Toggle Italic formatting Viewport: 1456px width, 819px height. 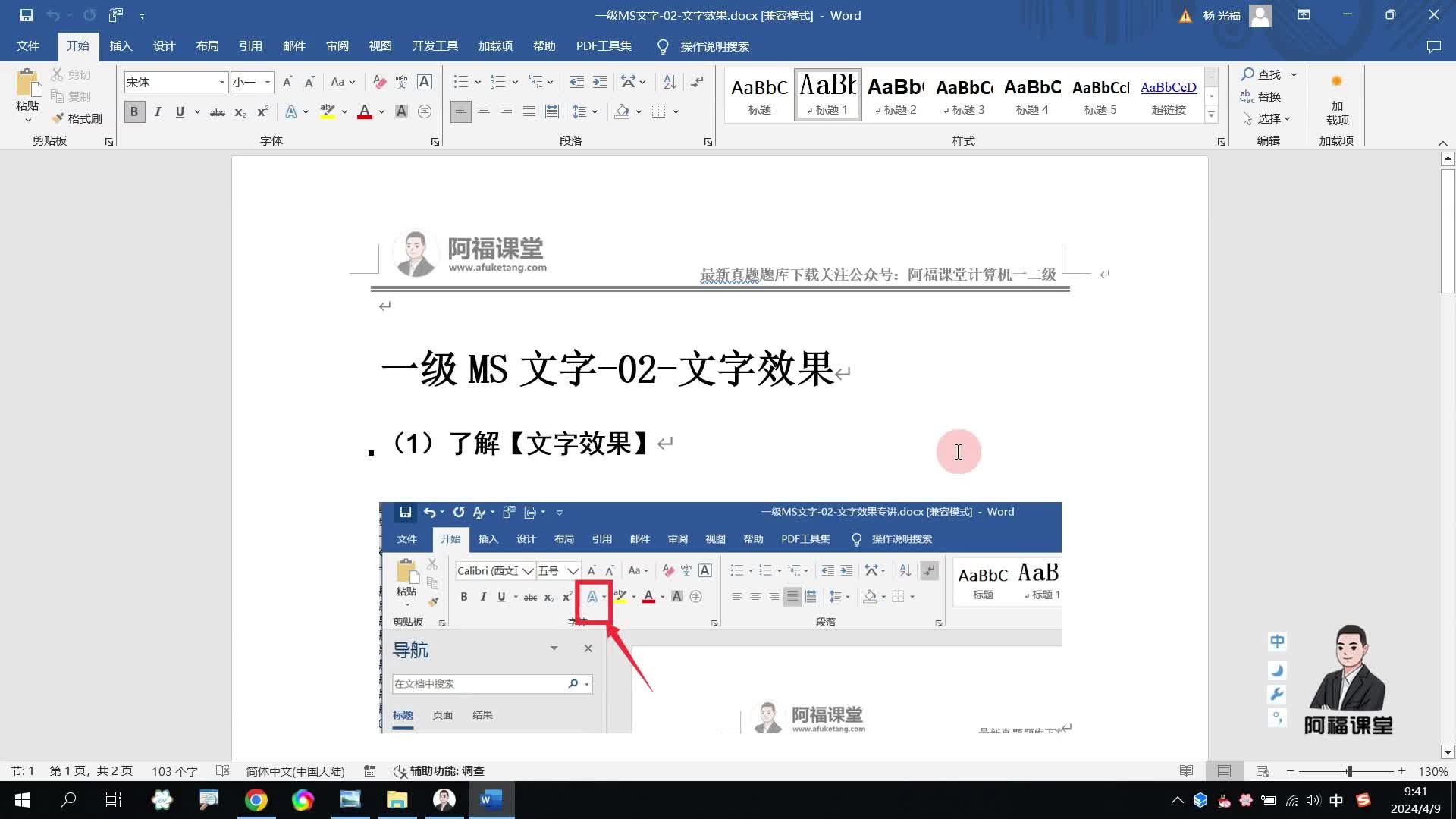[158, 112]
